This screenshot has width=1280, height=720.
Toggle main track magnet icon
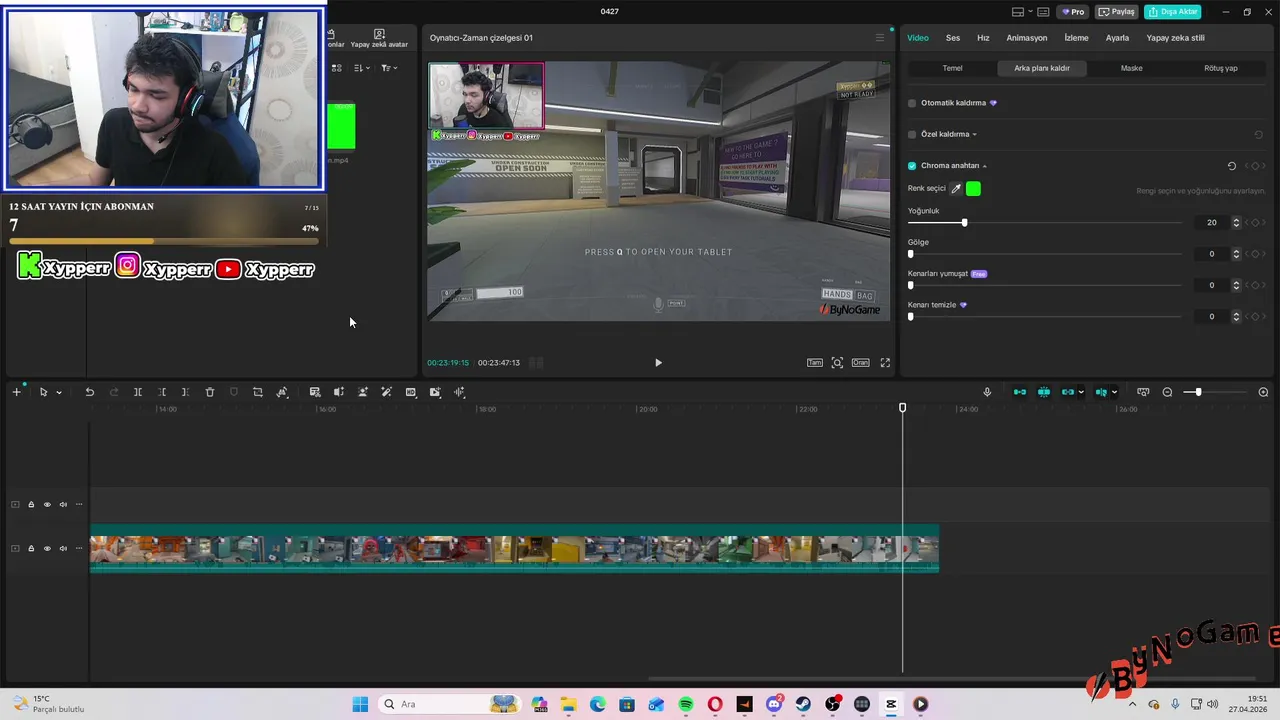point(1020,392)
